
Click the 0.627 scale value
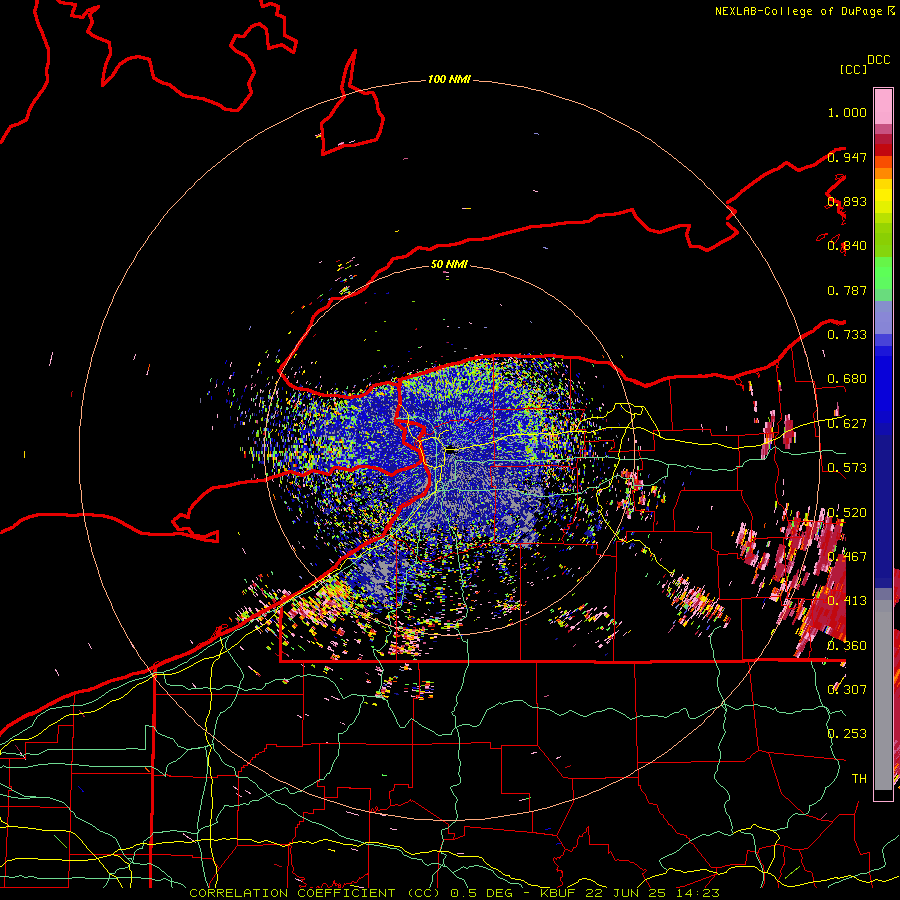coord(847,424)
